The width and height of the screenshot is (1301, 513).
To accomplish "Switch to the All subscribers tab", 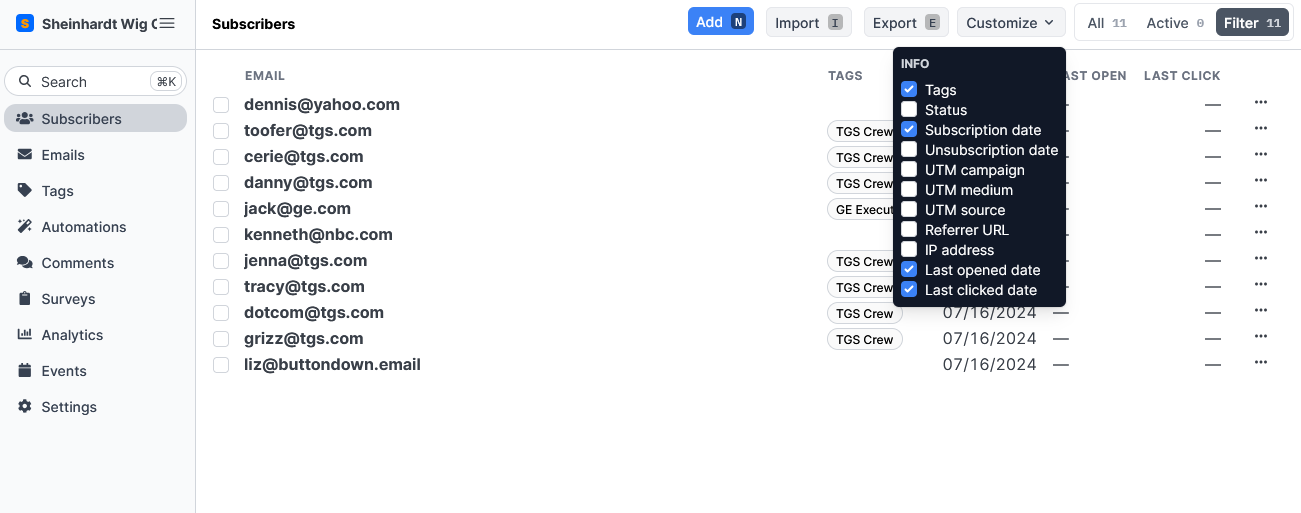I will 1106,23.
